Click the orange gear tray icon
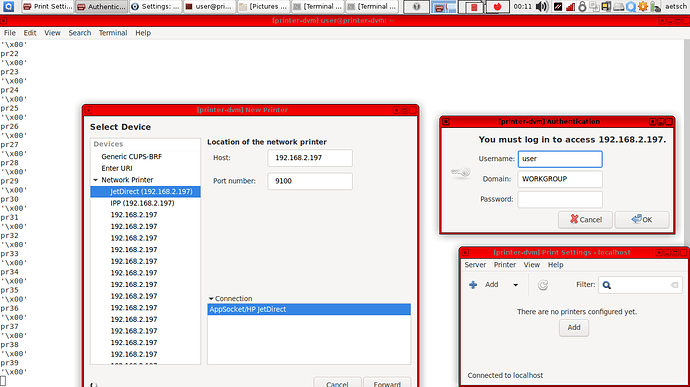Viewport: 690px width, 387px height. [x=642, y=7]
